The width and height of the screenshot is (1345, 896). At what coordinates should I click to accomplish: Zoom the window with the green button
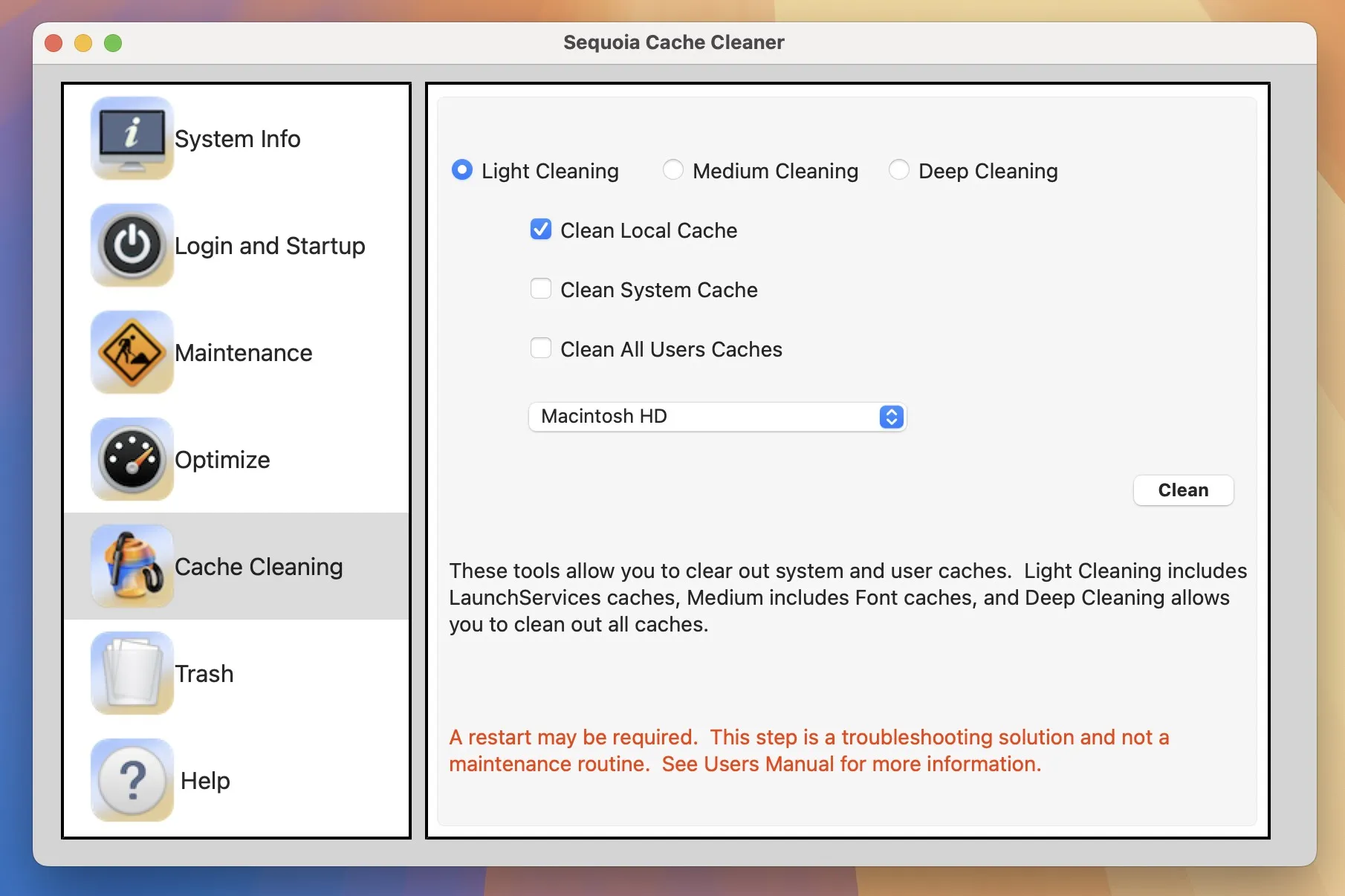click(113, 43)
